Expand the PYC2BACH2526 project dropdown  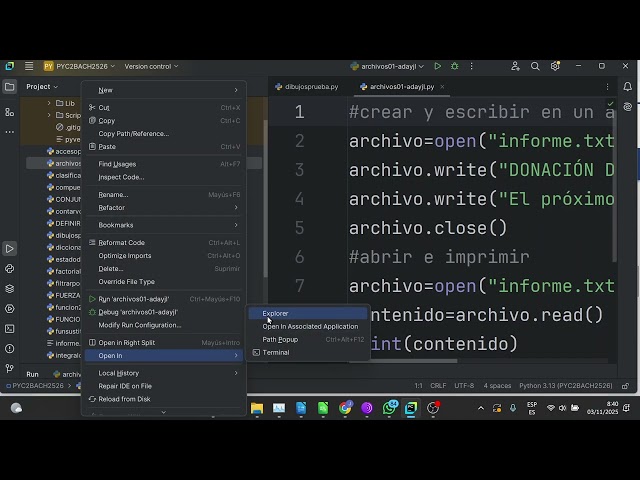(x=80, y=66)
